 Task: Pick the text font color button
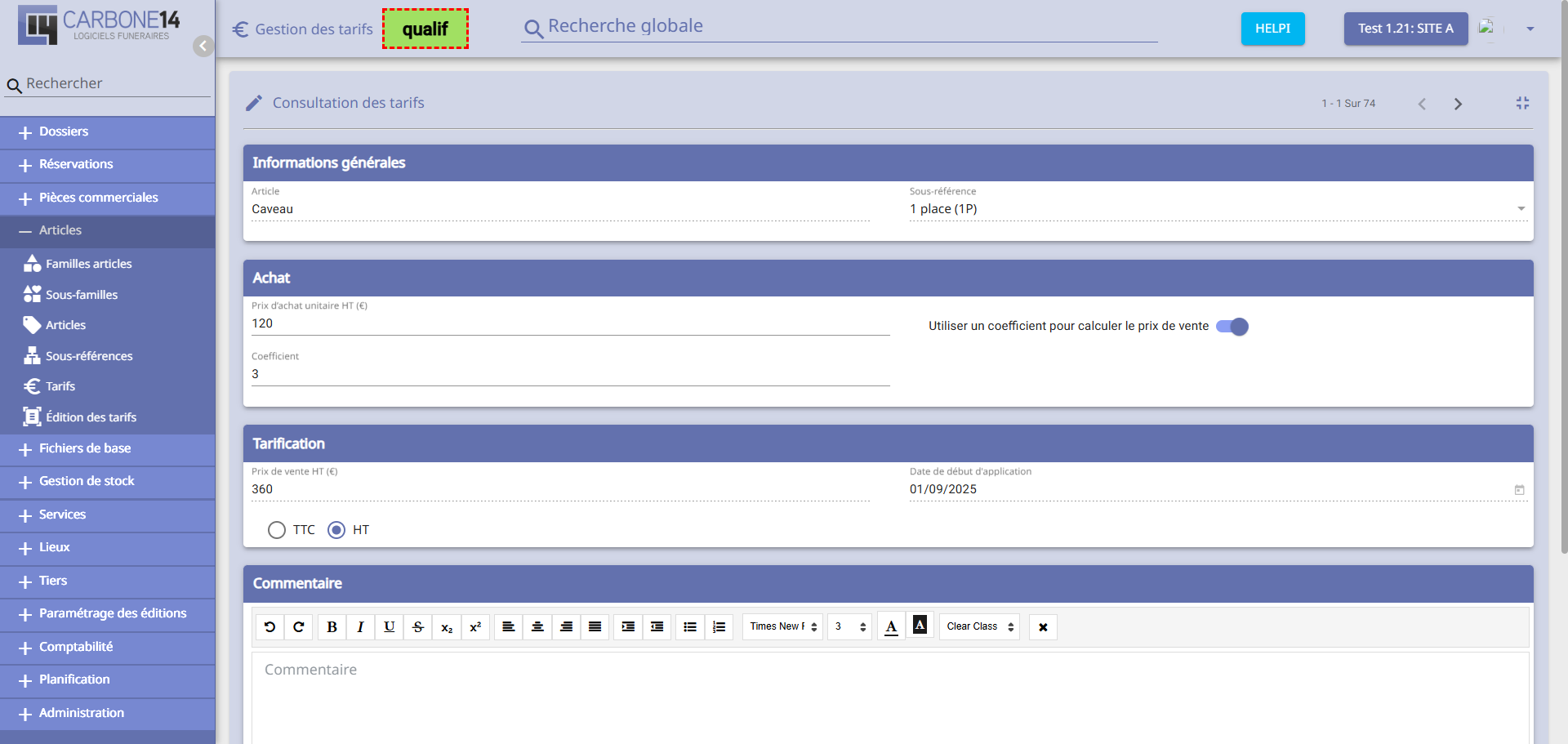891,627
